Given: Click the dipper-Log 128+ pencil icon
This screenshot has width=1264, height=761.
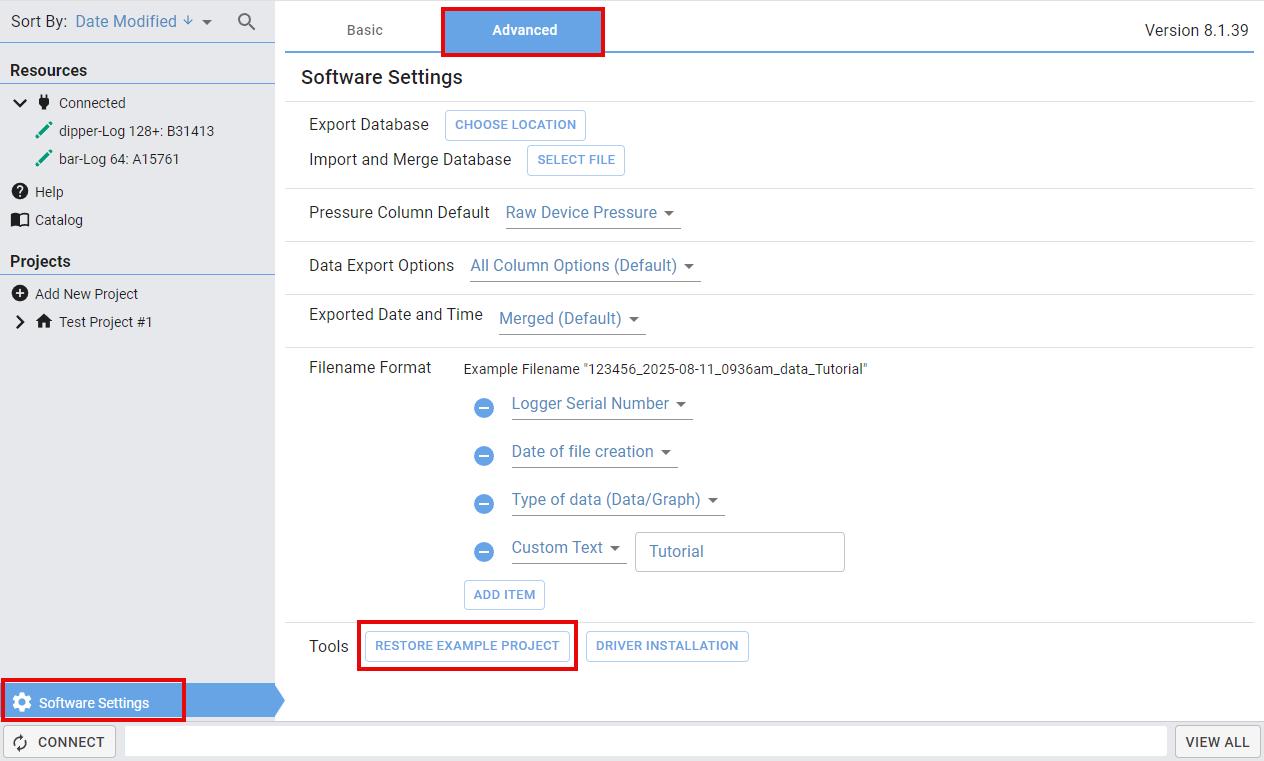Looking at the screenshot, I should (43, 131).
